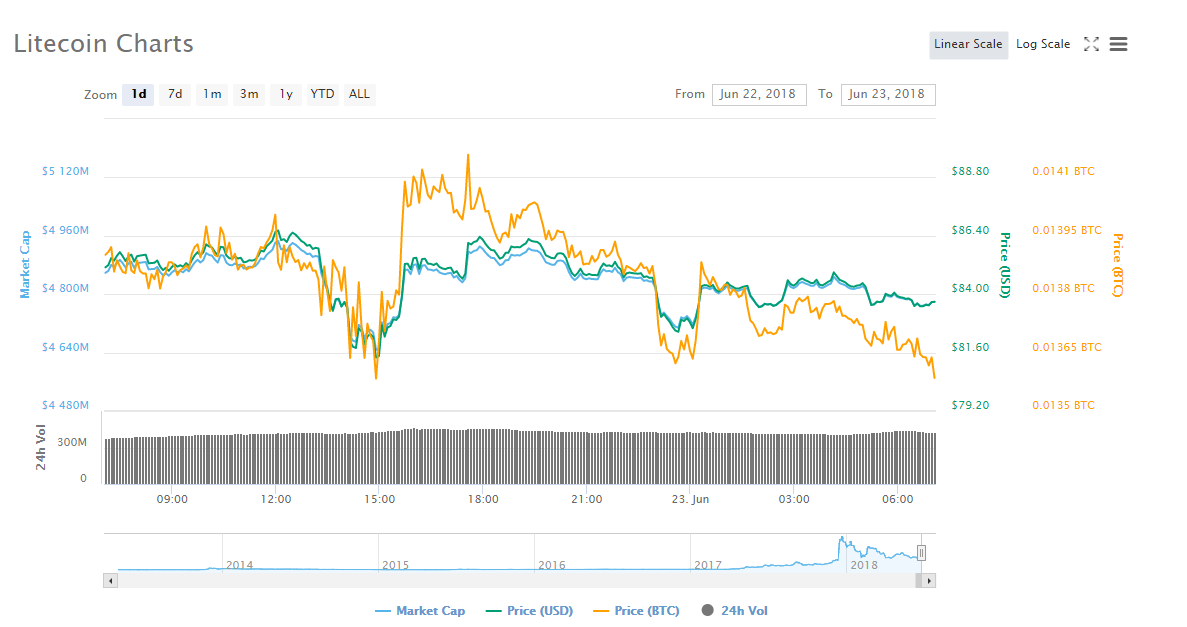
Task: Click the $84.00 price axis label
Action: tap(970, 288)
